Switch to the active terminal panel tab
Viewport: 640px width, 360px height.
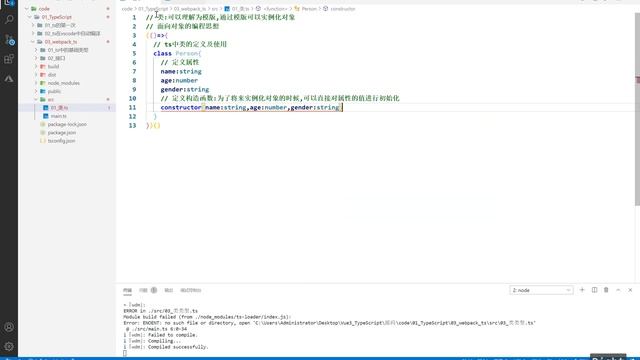127,290
